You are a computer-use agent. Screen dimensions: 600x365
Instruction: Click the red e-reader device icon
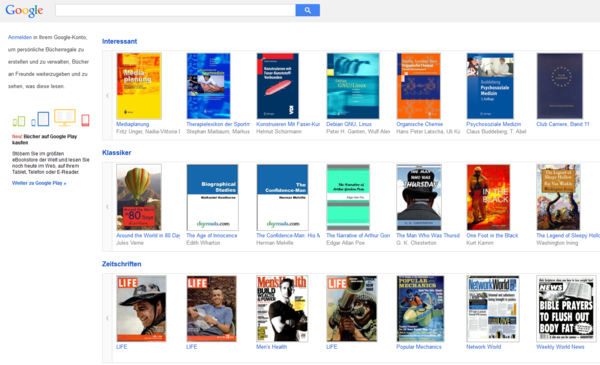click(85, 120)
